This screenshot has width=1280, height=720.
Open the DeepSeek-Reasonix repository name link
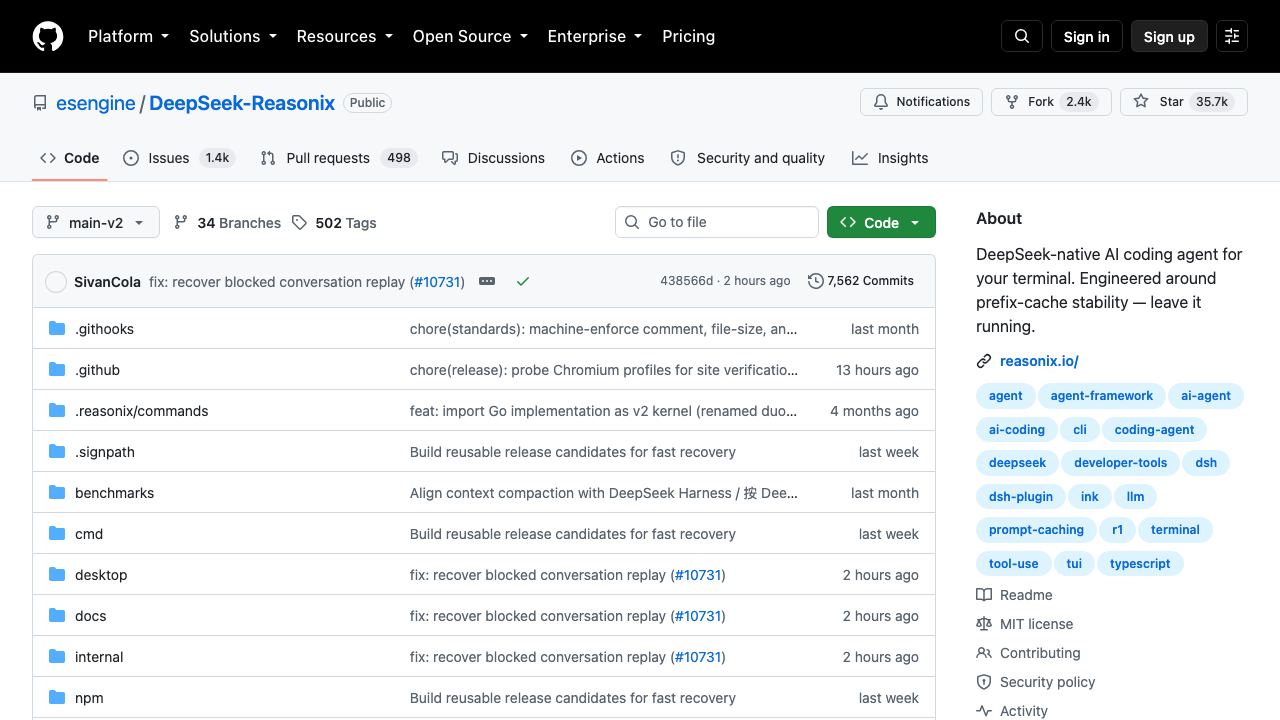pos(242,103)
